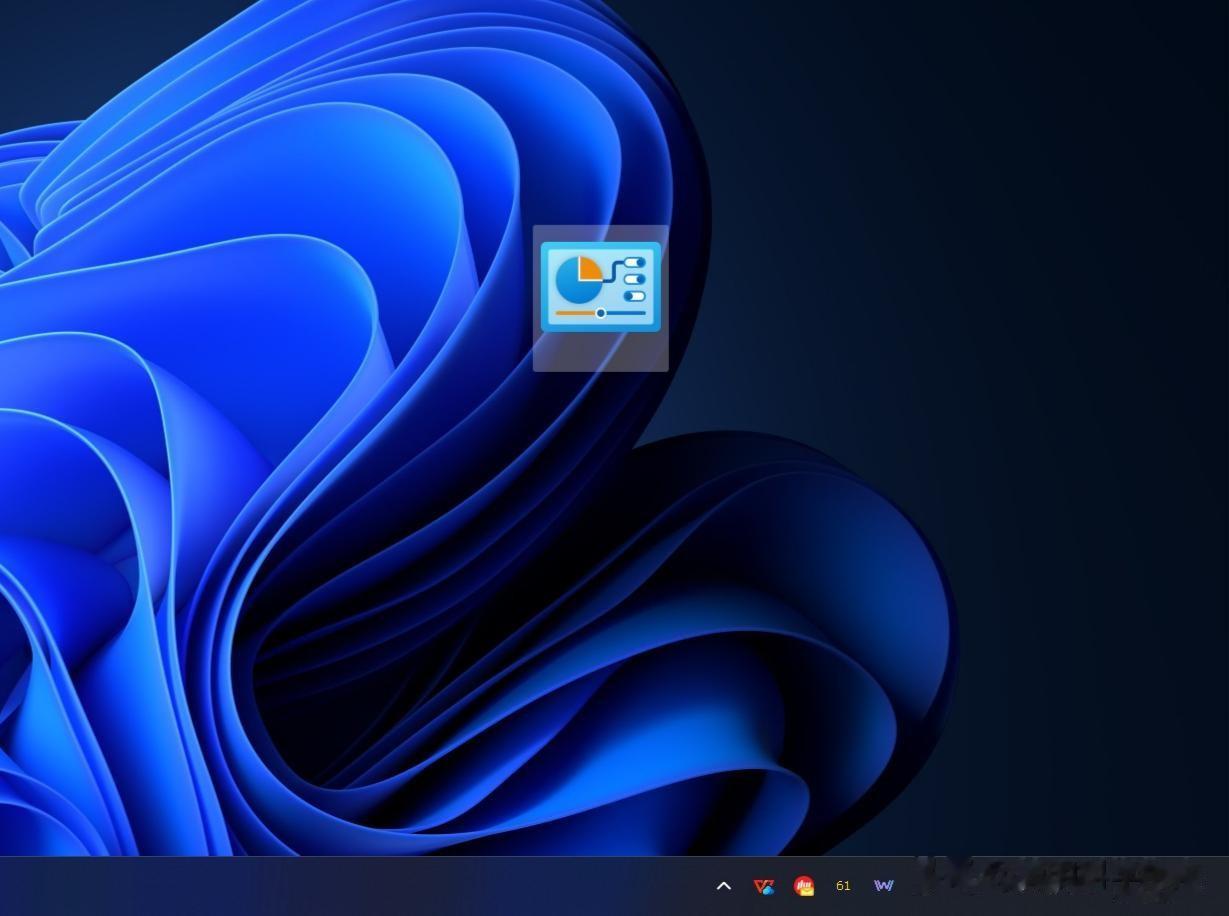Open the yellow 61 temperature tray indicator
This screenshot has width=1229, height=916.
(843, 886)
